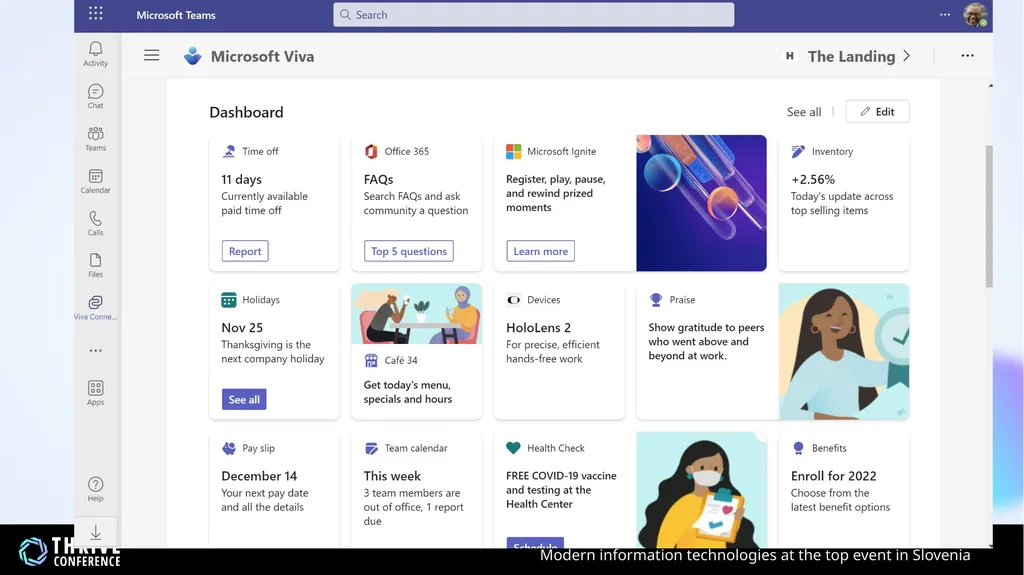1024x575 pixels.
Task: Open Files in the Teams sidebar
Action: (95, 265)
